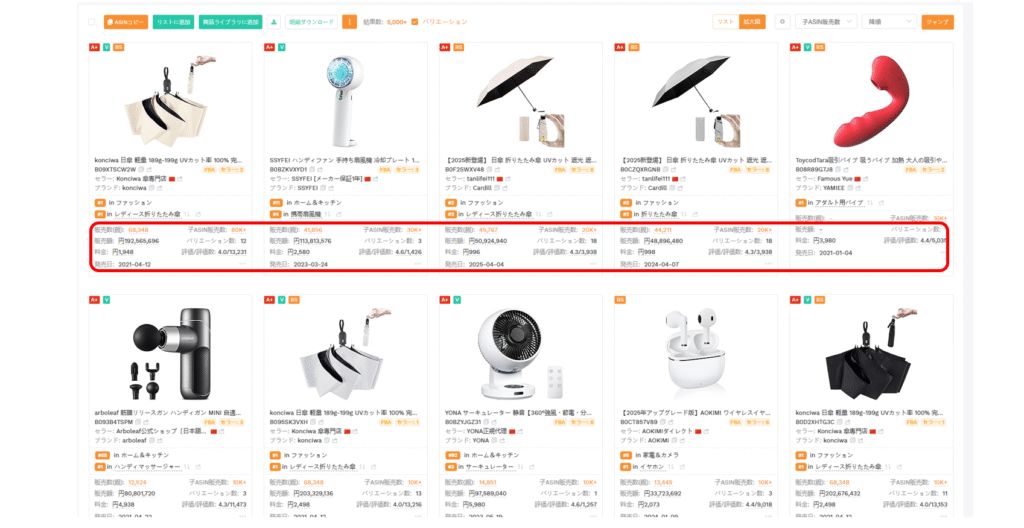
Task: Click three-dot menu at bottom of first card
Action: coord(243,264)
